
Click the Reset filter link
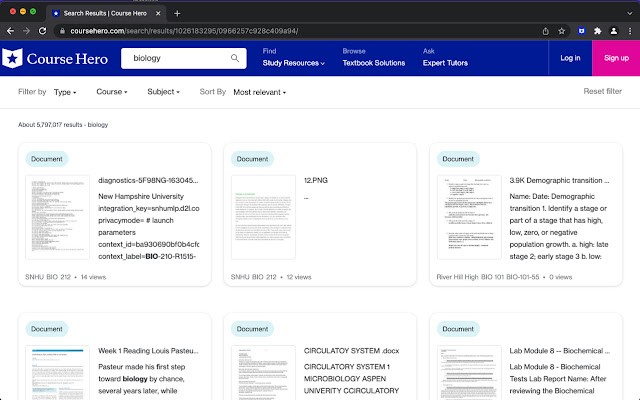(x=602, y=91)
